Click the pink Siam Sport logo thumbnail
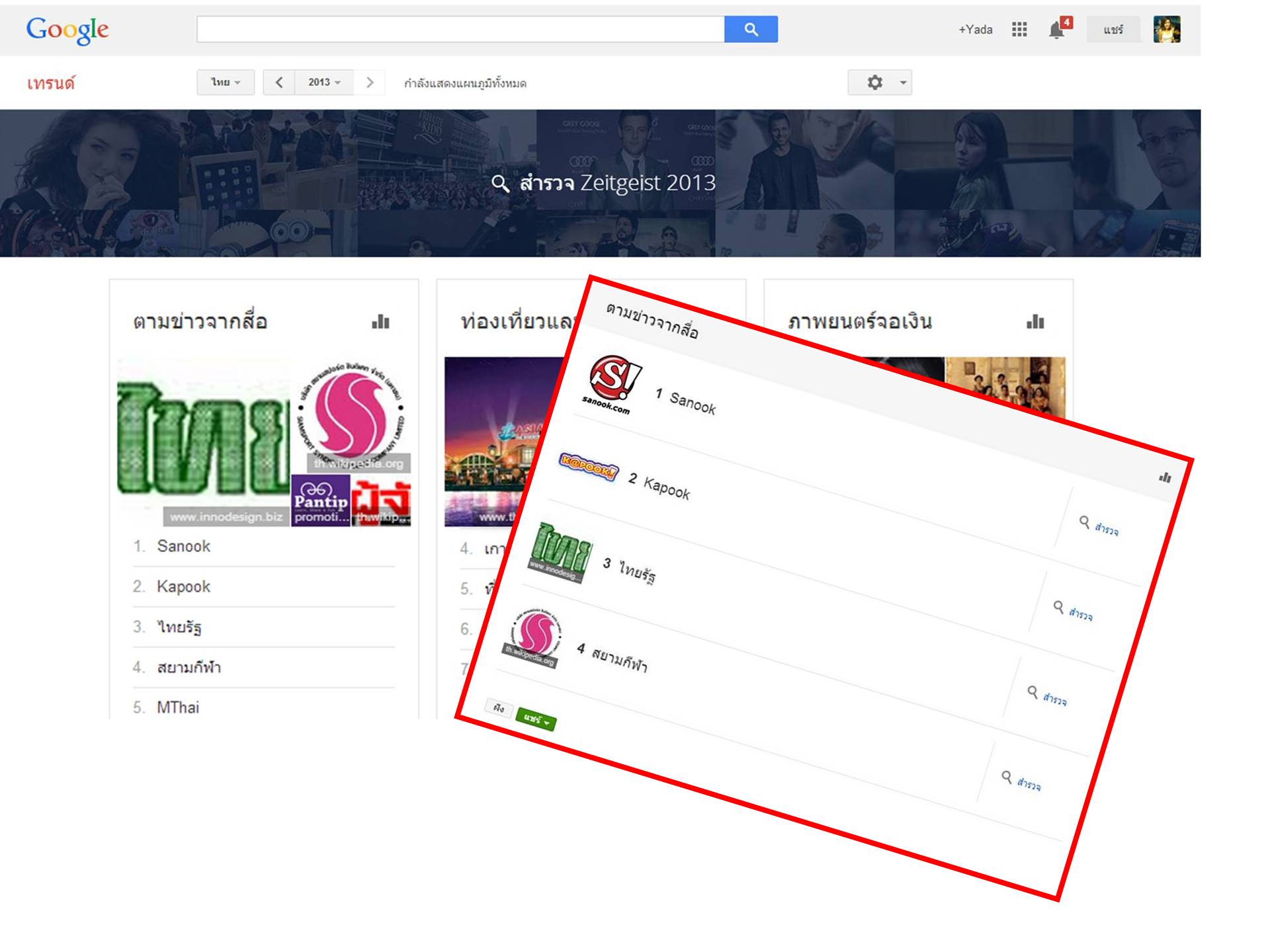Screen dimensions: 1270x952 tap(351, 416)
